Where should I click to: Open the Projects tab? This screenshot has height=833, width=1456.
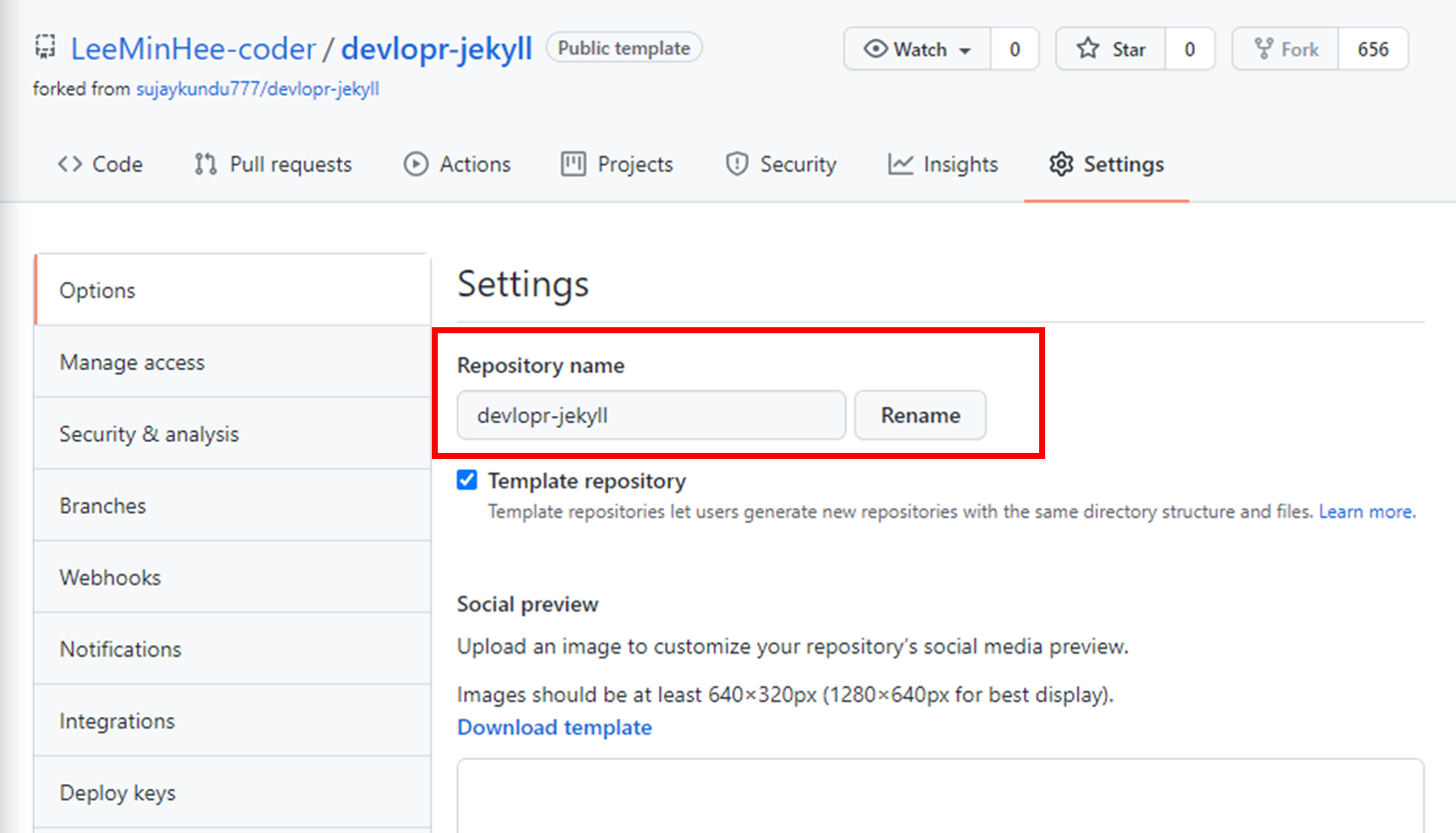coord(617,164)
